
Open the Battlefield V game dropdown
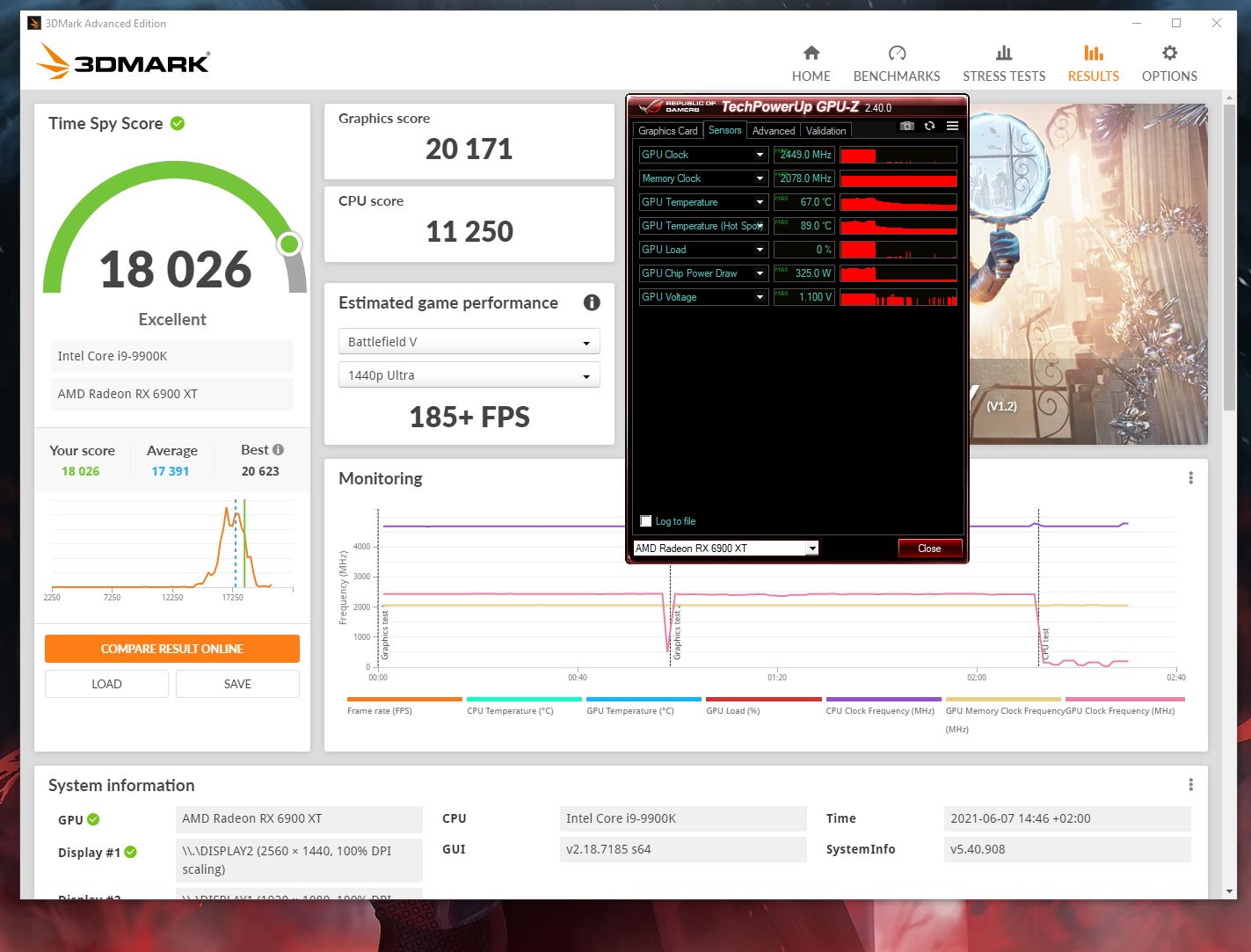469,342
